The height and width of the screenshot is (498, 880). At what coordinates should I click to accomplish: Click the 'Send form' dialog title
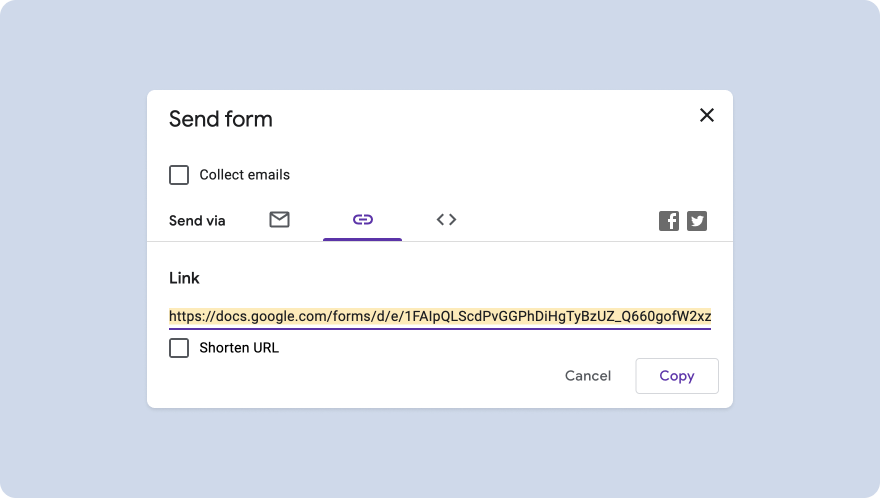coord(221,119)
